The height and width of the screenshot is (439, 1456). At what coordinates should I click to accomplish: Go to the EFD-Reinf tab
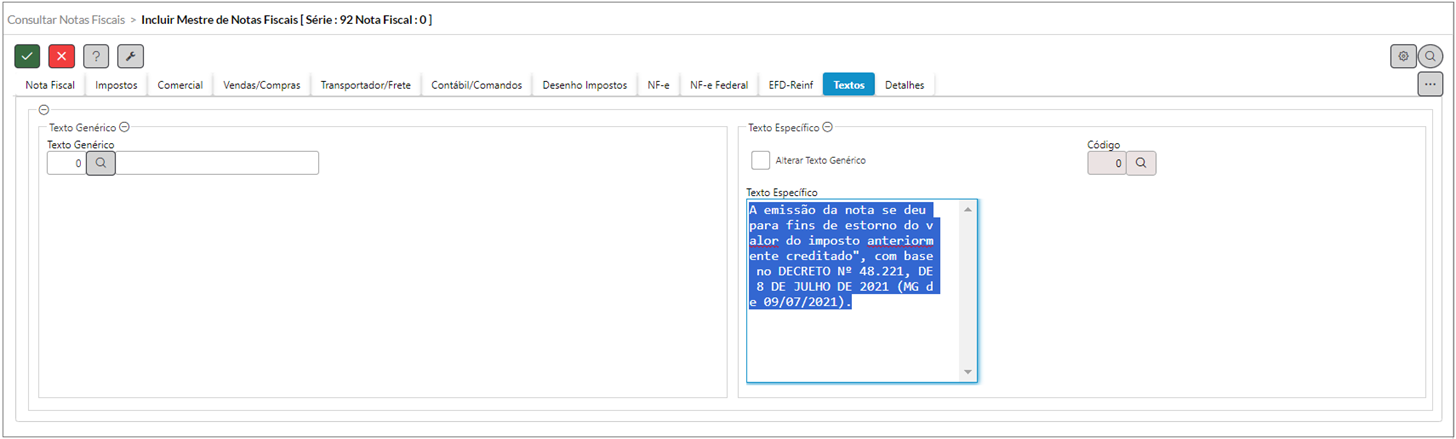[x=791, y=85]
